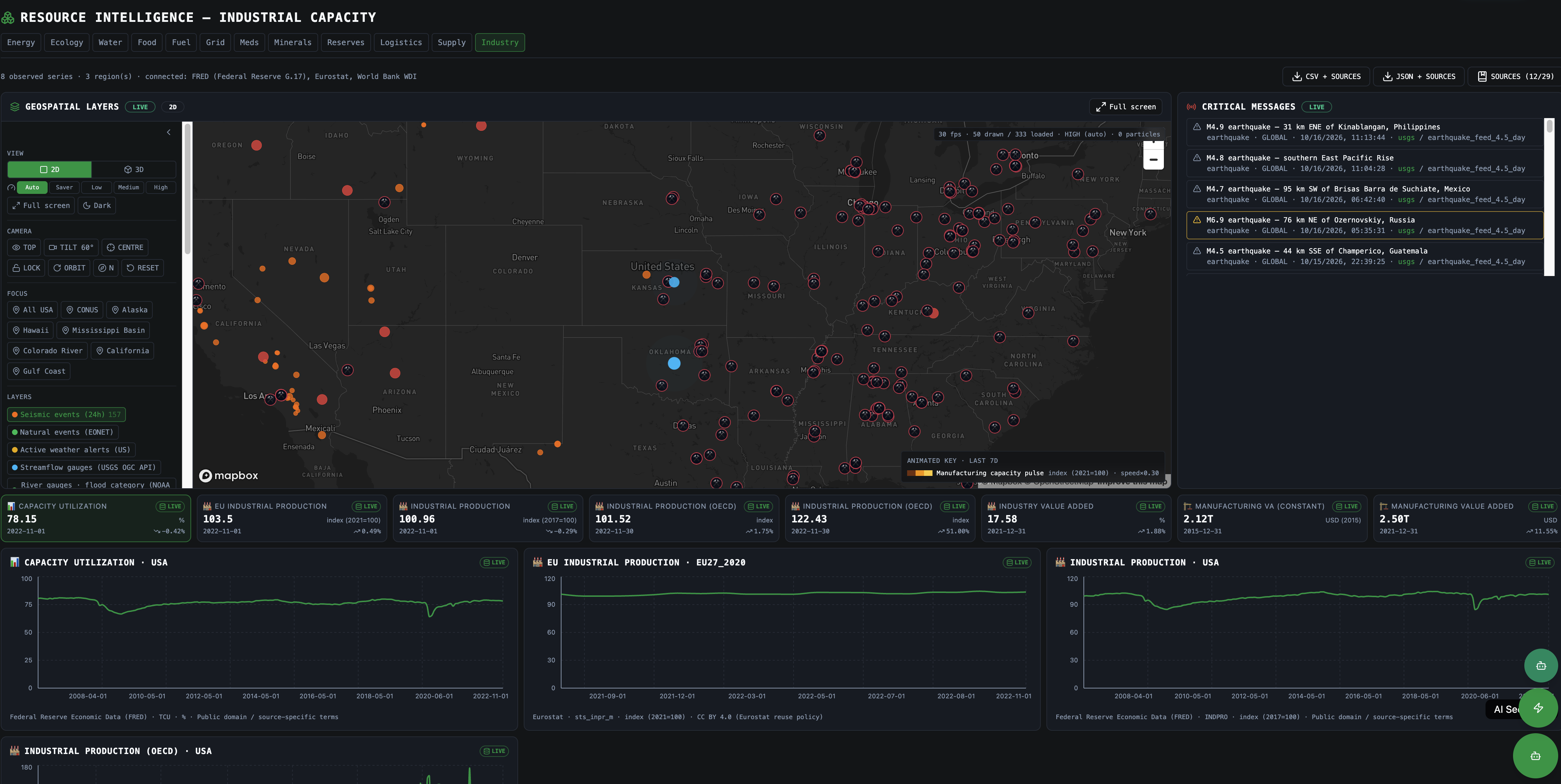Open the Logistics tab
Screen dimensions: 1561x784
tap(401, 42)
